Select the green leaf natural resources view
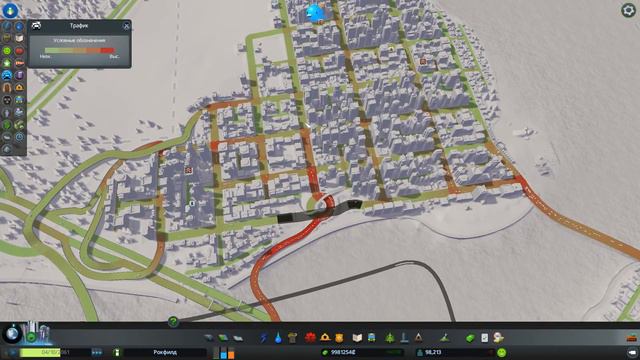The width and height of the screenshot is (640, 360). coord(7,124)
